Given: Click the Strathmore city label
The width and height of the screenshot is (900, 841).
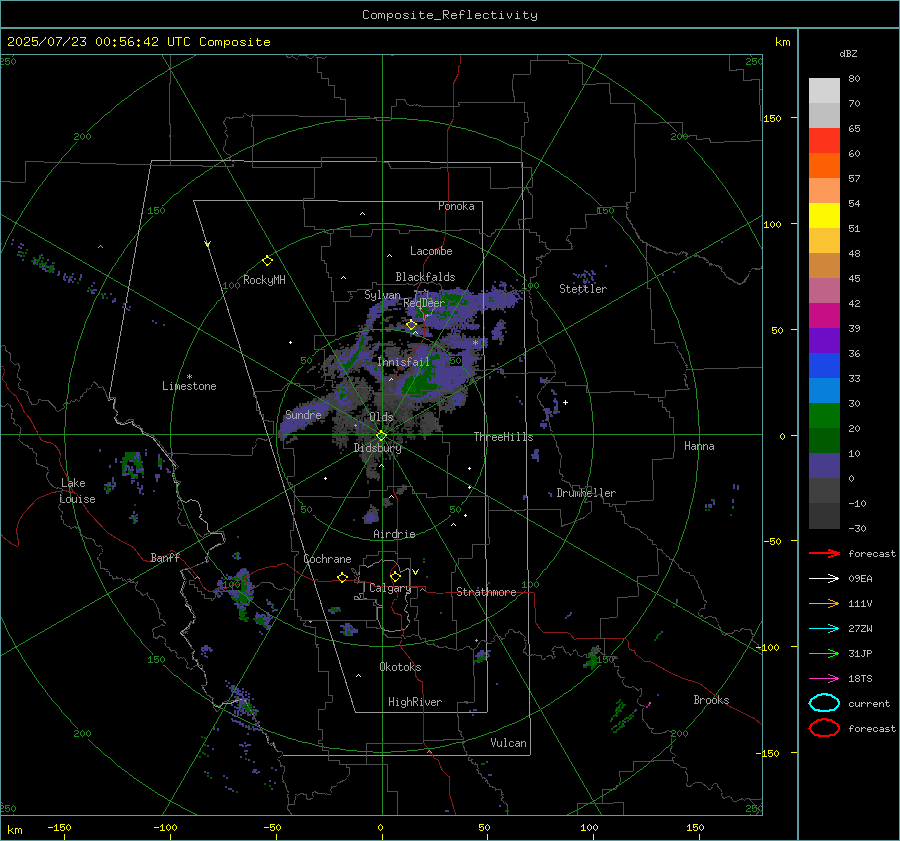Looking at the screenshot, I should [486, 592].
